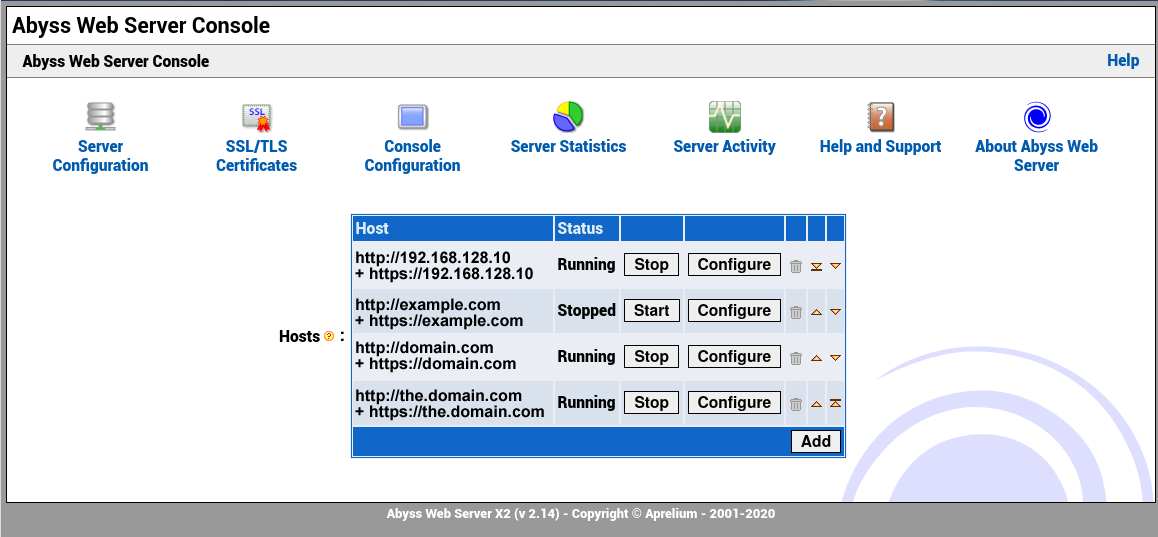Stop the 192.168.128.10 host
The height and width of the screenshot is (537, 1158).
point(651,264)
